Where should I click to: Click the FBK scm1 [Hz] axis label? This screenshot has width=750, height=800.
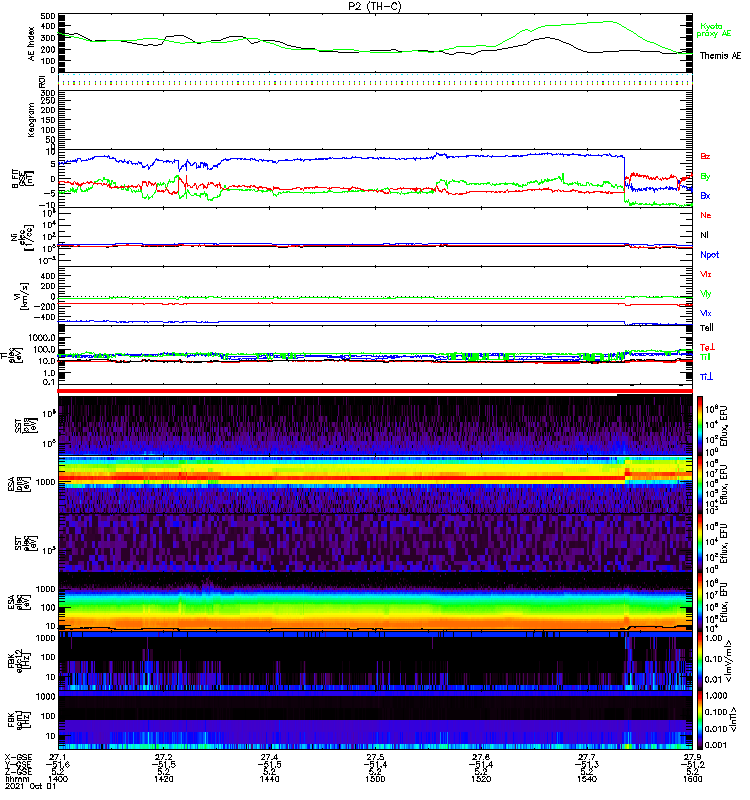pos(17,719)
